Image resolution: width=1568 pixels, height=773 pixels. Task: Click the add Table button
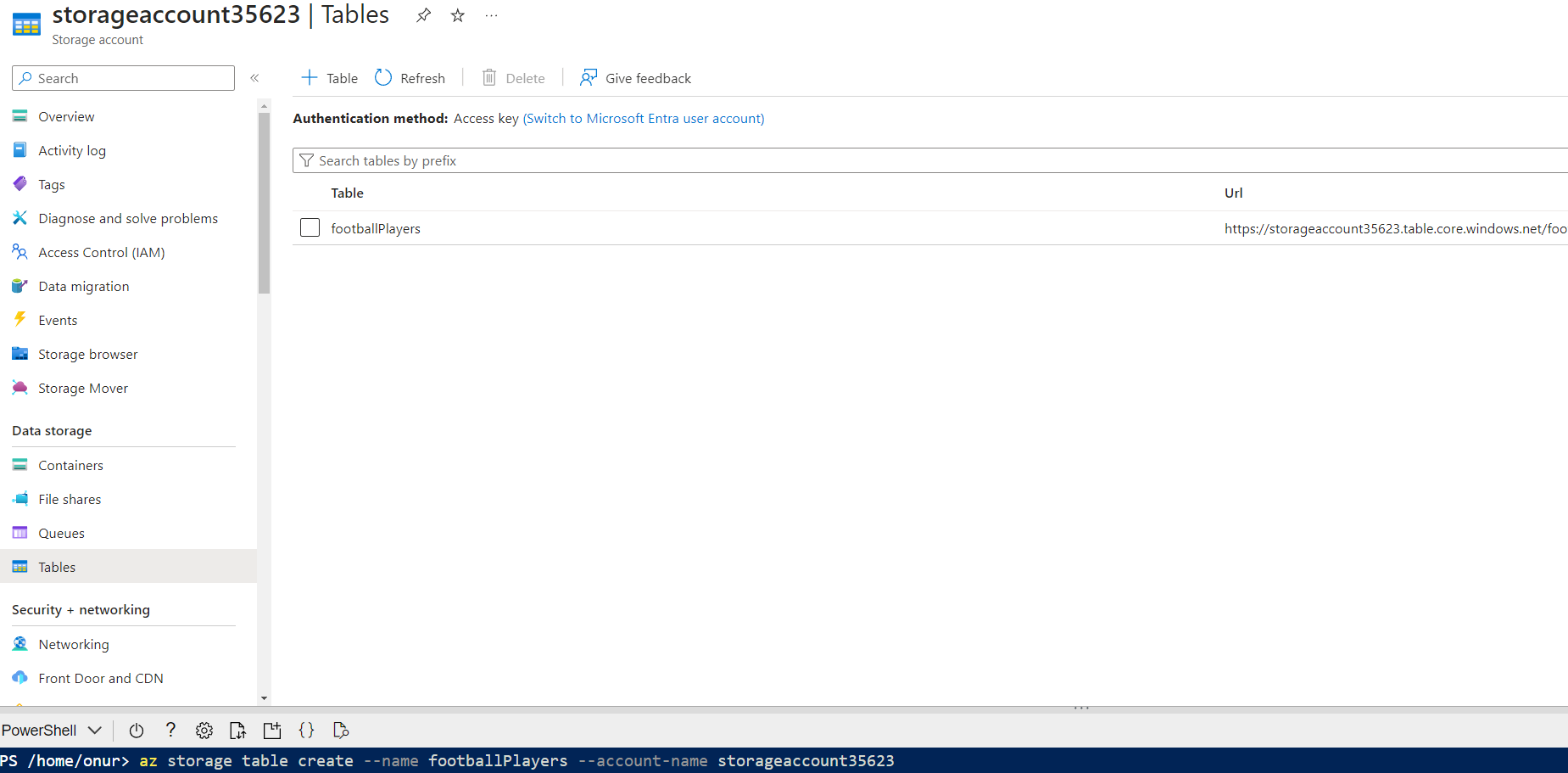(x=330, y=78)
